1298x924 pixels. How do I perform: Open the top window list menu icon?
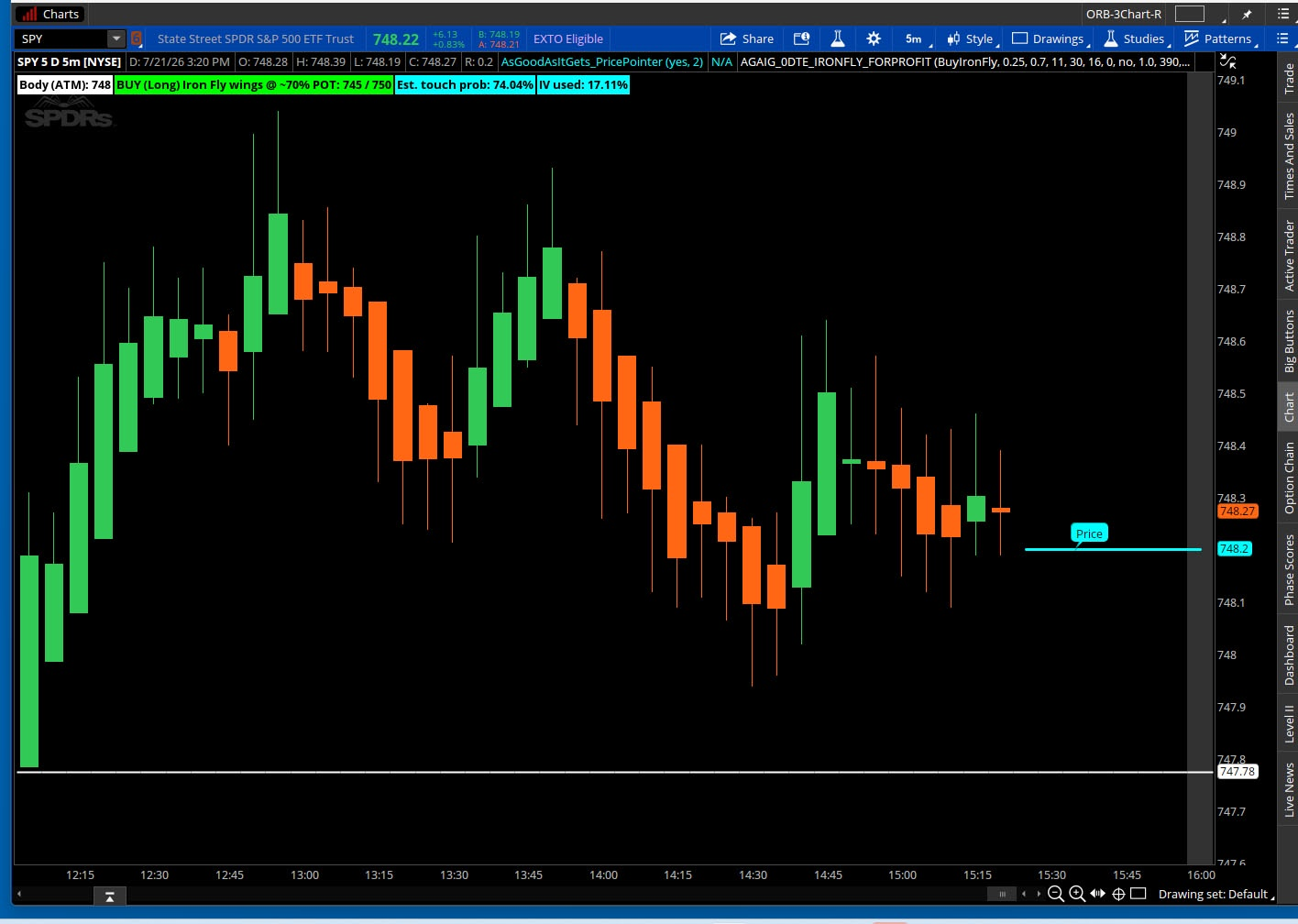click(1282, 14)
